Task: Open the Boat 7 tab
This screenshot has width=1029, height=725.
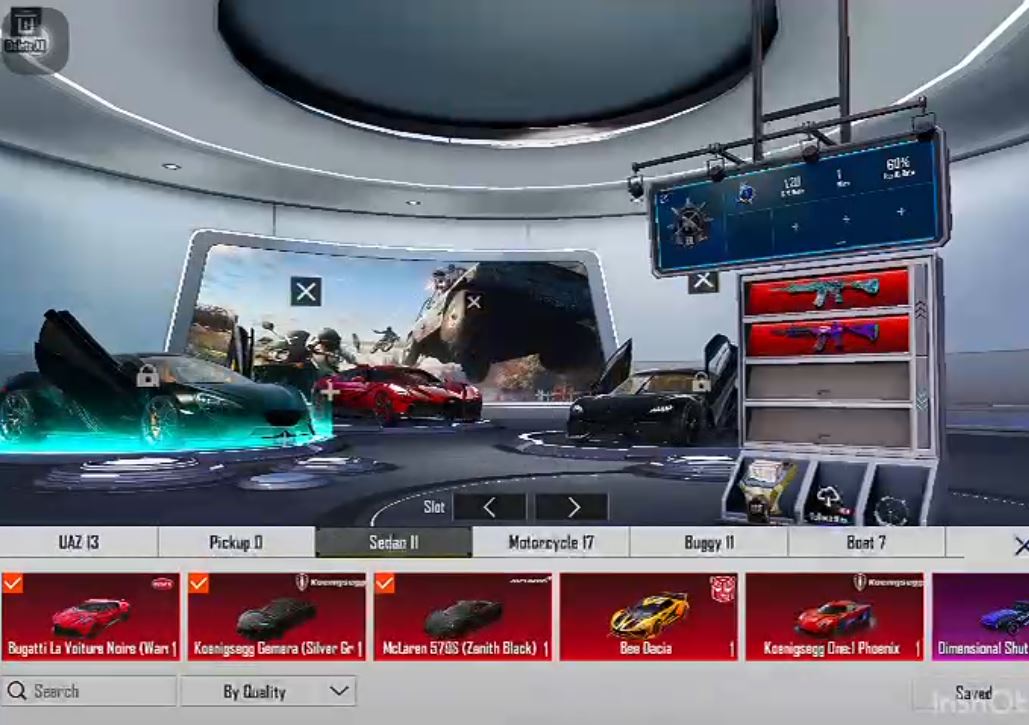Action: point(866,543)
